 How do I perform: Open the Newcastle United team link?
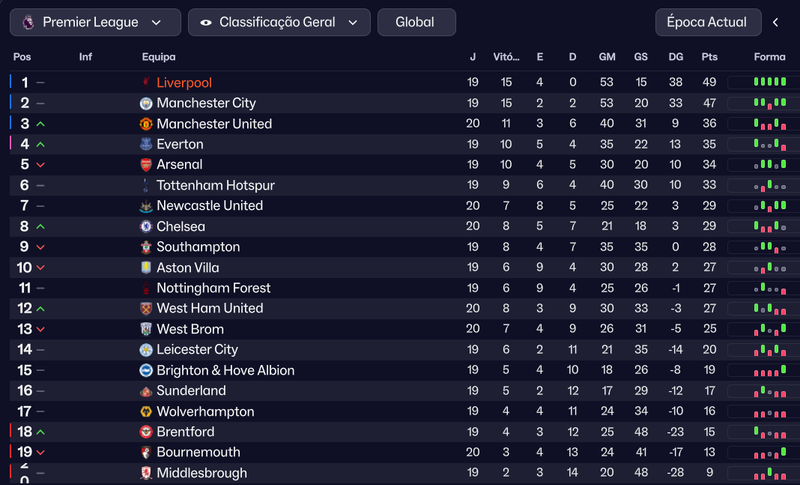pyautogui.click(x=209, y=206)
